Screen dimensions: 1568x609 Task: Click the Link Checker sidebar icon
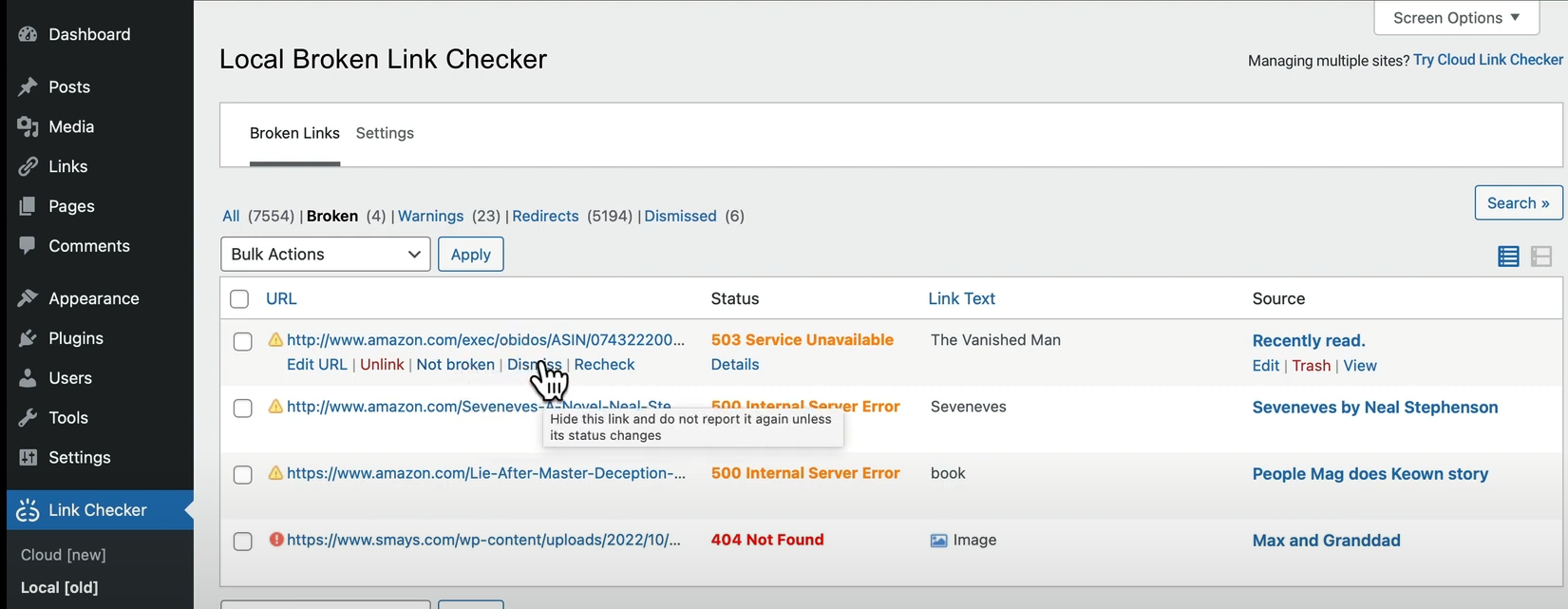(x=28, y=510)
